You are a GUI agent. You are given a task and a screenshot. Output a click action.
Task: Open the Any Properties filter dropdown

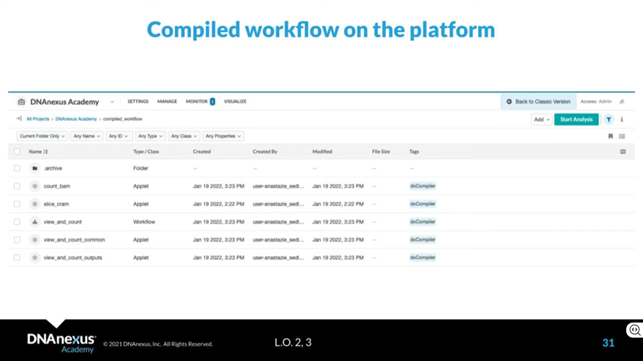223,136
